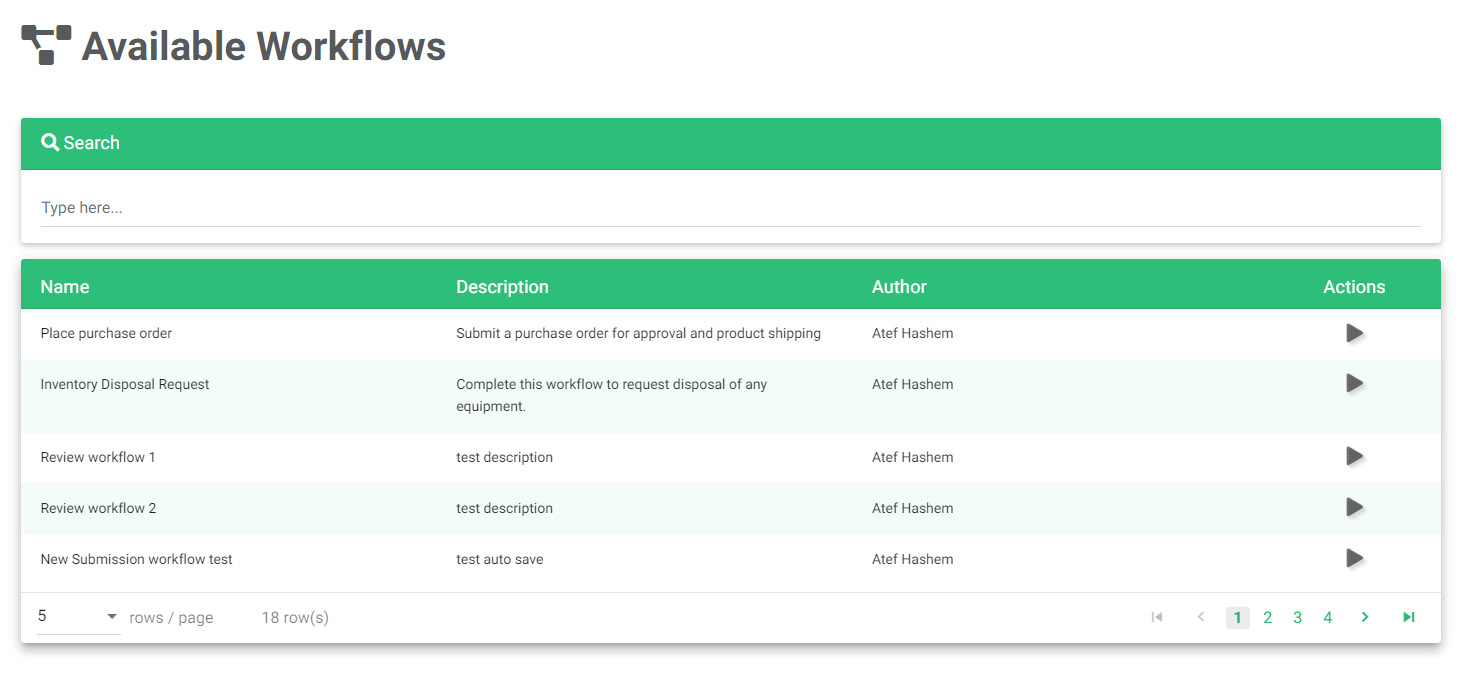Click the highlighted page 1 button
This screenshot has height=689, width=1477.
(x=1237, y=617)
